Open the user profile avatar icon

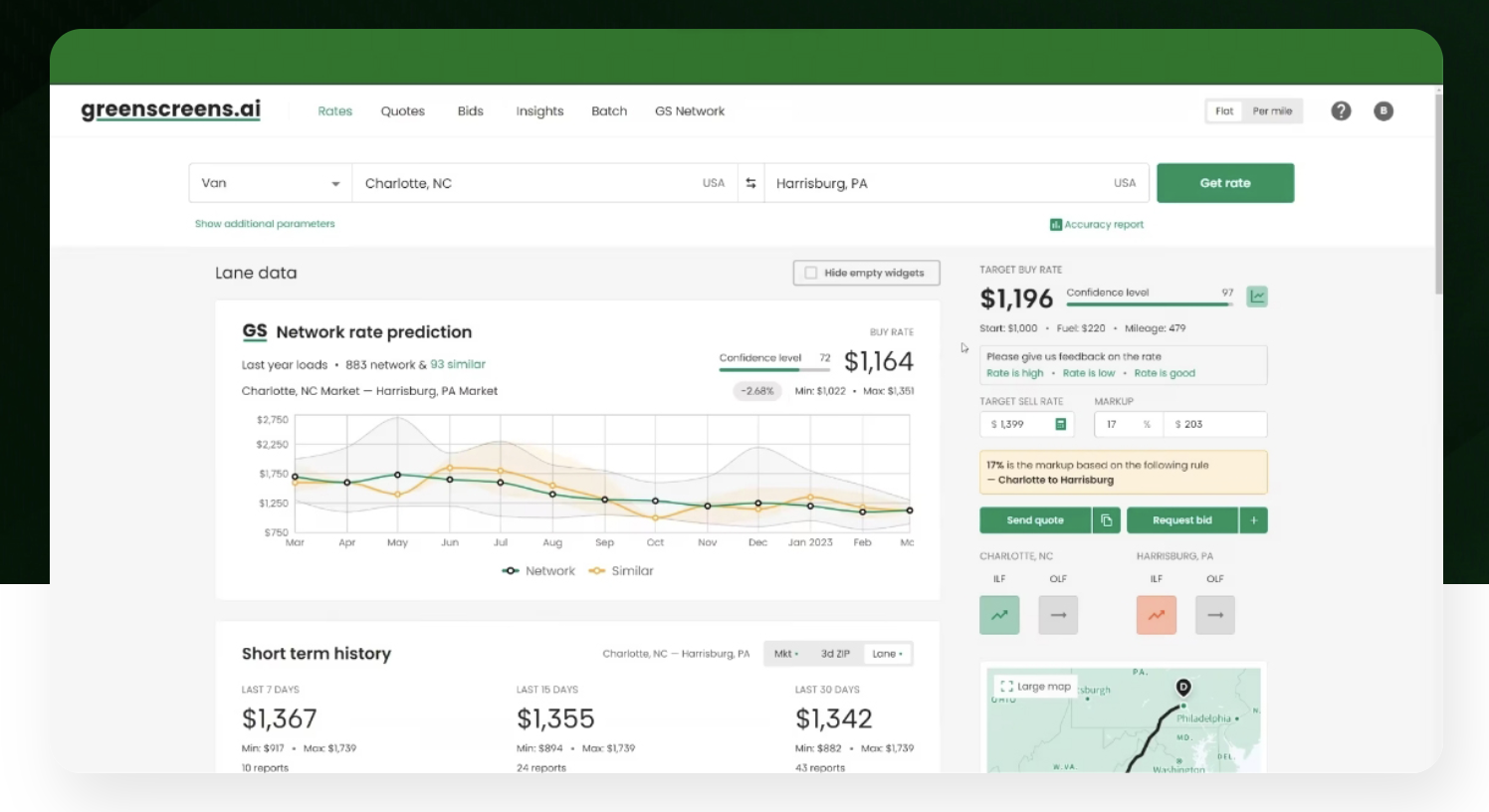[x=1383, y=111]
